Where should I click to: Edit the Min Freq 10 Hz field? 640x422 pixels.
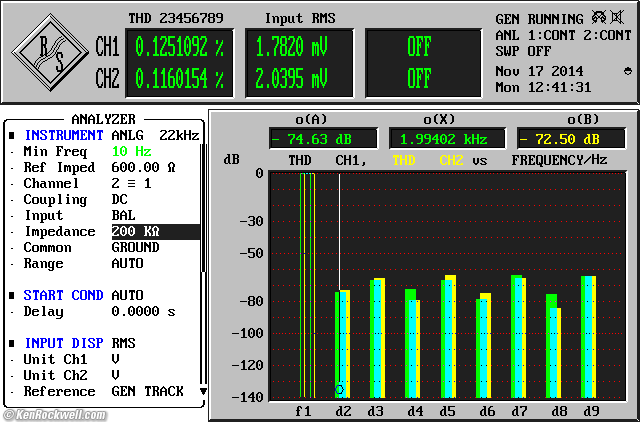click(130, 151)
